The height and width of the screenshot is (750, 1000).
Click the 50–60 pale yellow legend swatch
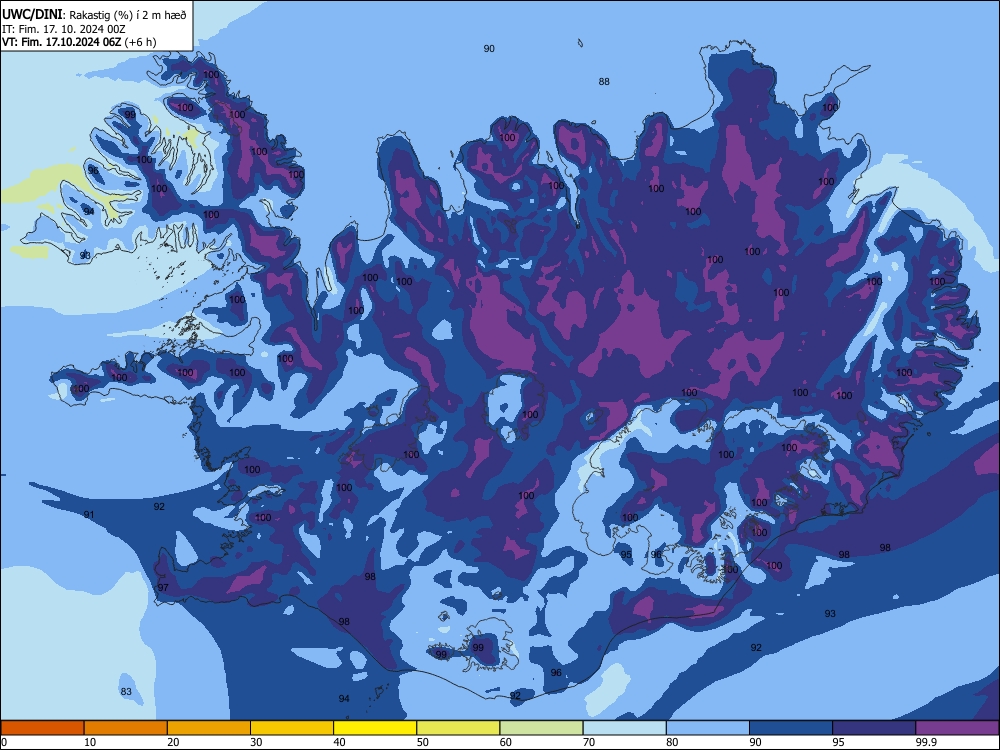(x=459, y=728)
